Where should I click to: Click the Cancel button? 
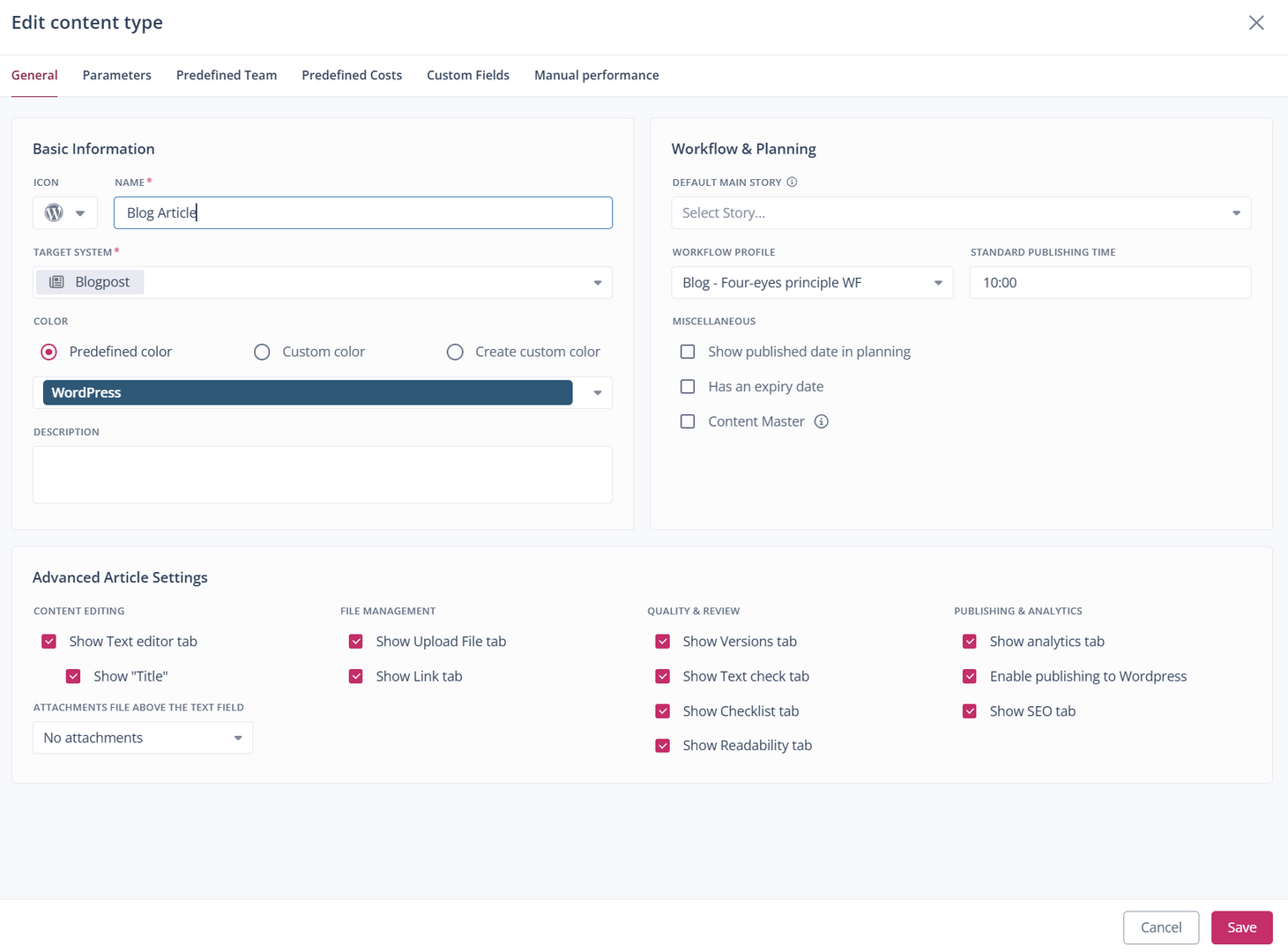(1160, 927)
